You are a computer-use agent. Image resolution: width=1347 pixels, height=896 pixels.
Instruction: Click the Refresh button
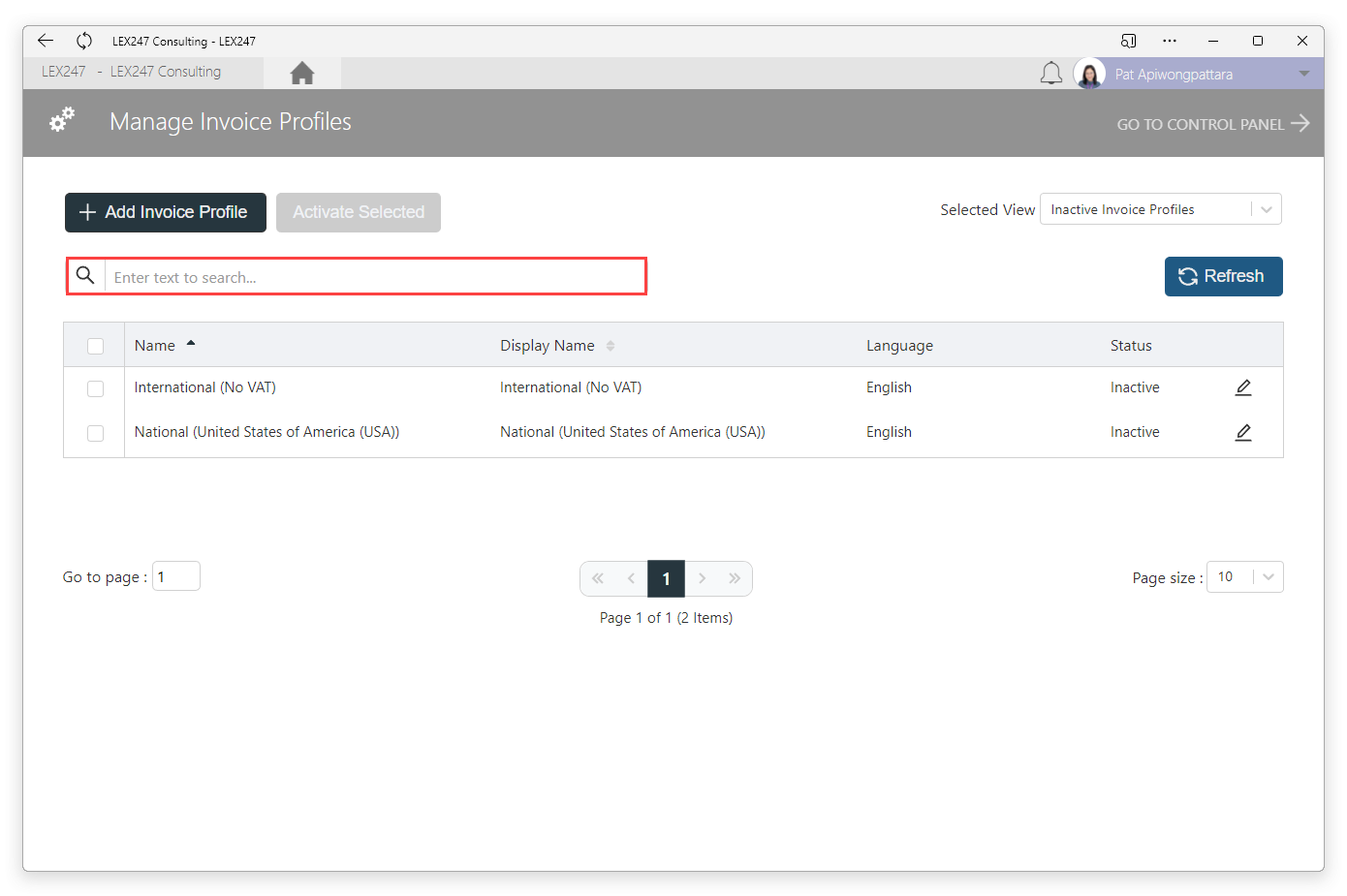pyautogui.click(x=1224, y=276)
